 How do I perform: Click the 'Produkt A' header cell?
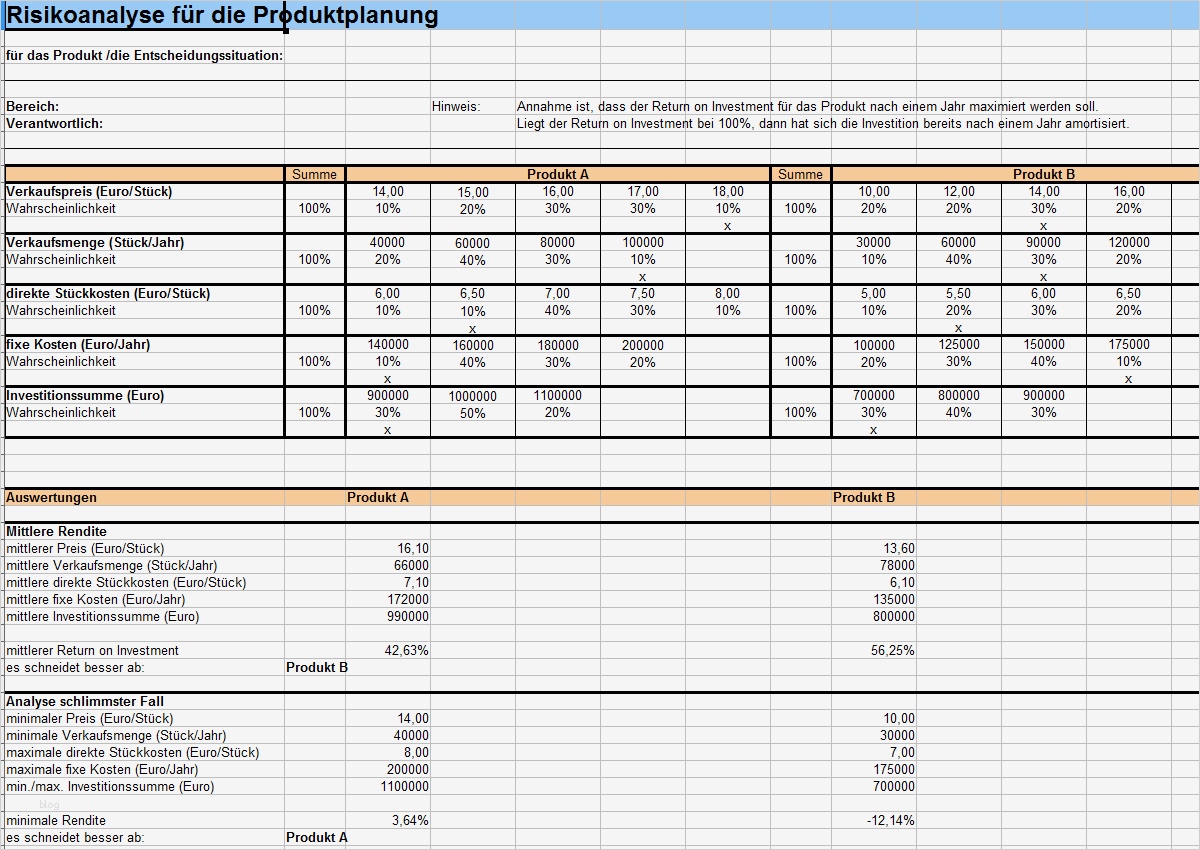point(557,174)
